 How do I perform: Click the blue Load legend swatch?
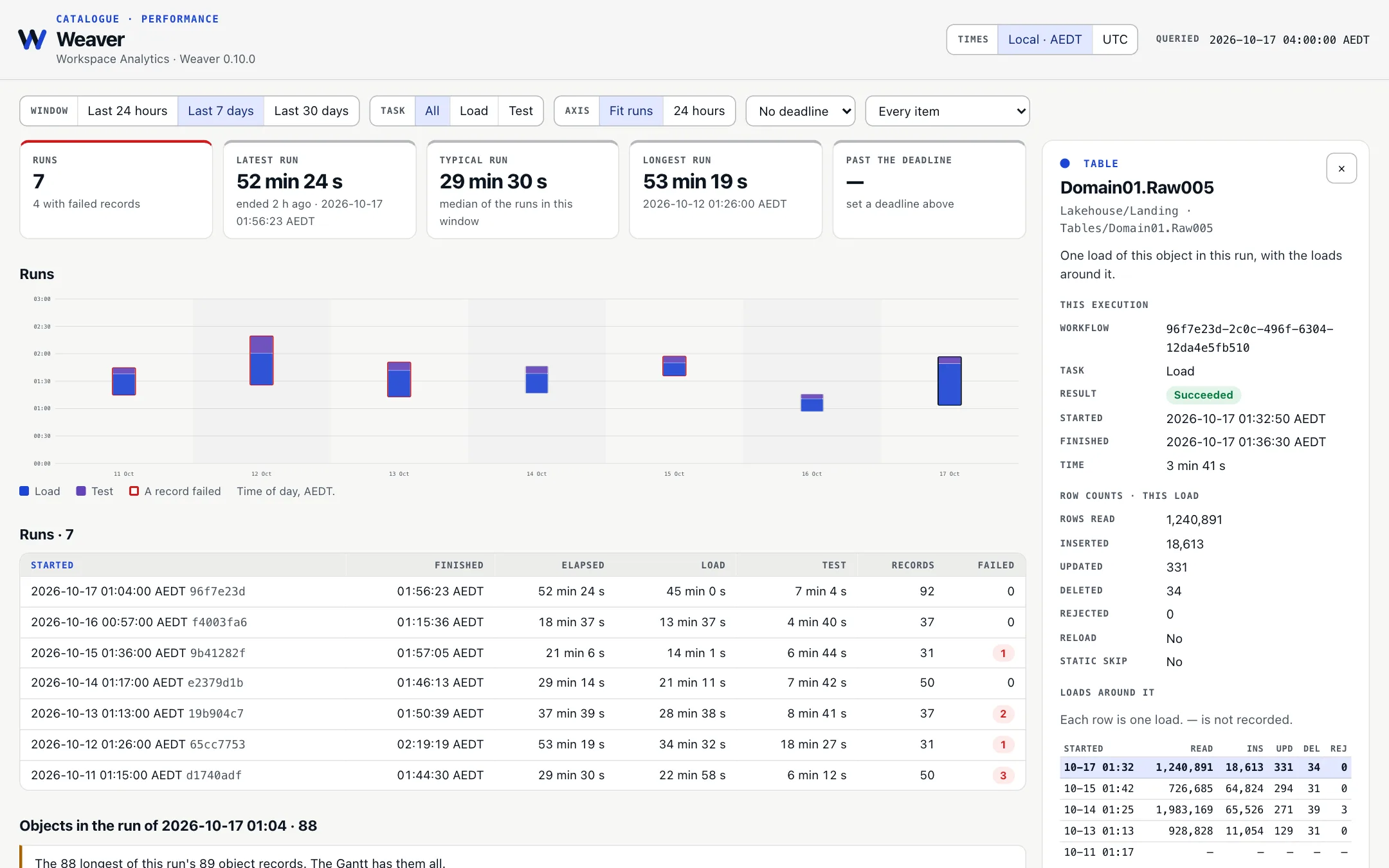pyautogui.click(x=24, y=491)
